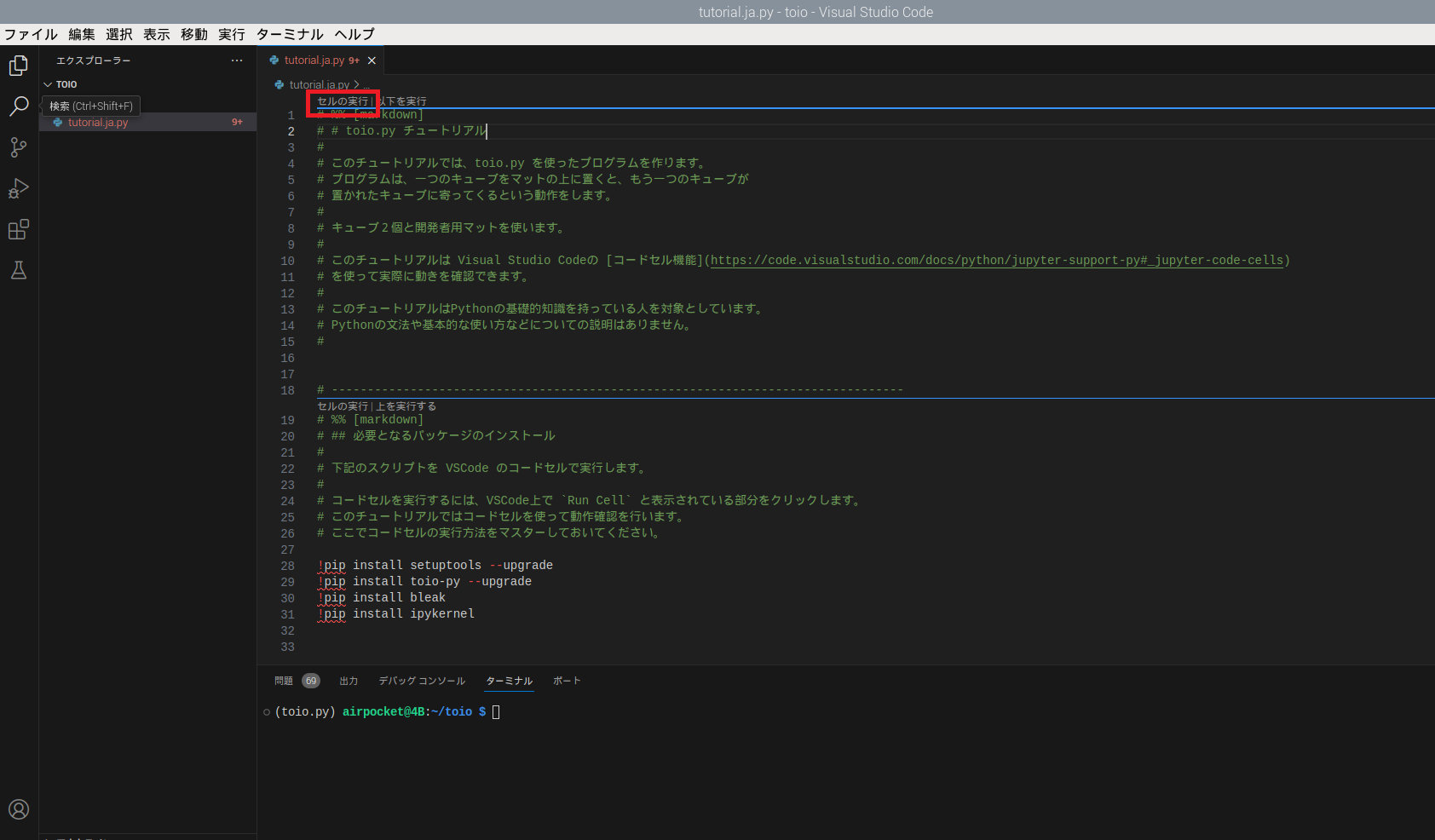The image size is (1435, 840).
Task: Expand the breadcrumb chevron after tutorial.ja.py
Action: click(x=356, y=84)
